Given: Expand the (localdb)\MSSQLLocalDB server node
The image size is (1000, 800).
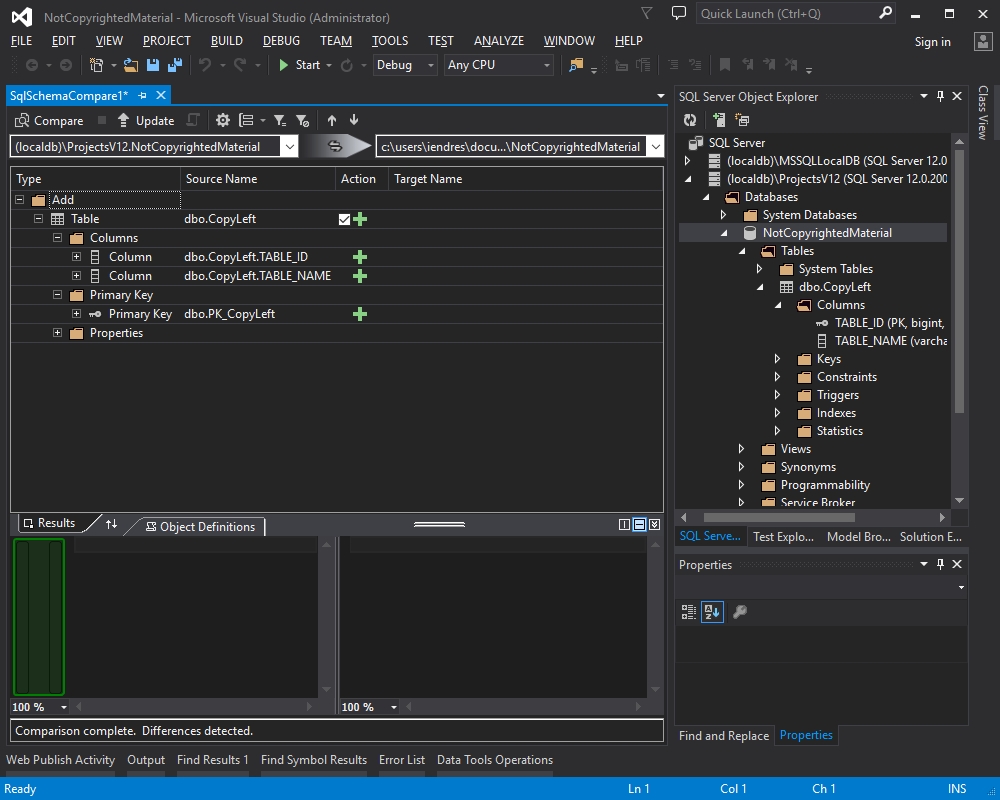Looking at the screenshot, I should pyautogui.click(x=688, y=161).
